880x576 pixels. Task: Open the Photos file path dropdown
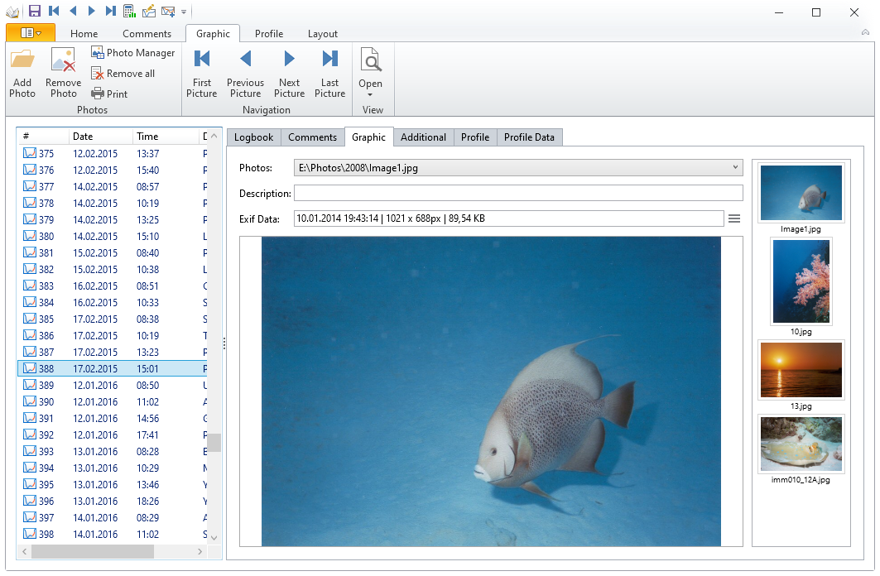pyautogui.click(x=735, y=168)
